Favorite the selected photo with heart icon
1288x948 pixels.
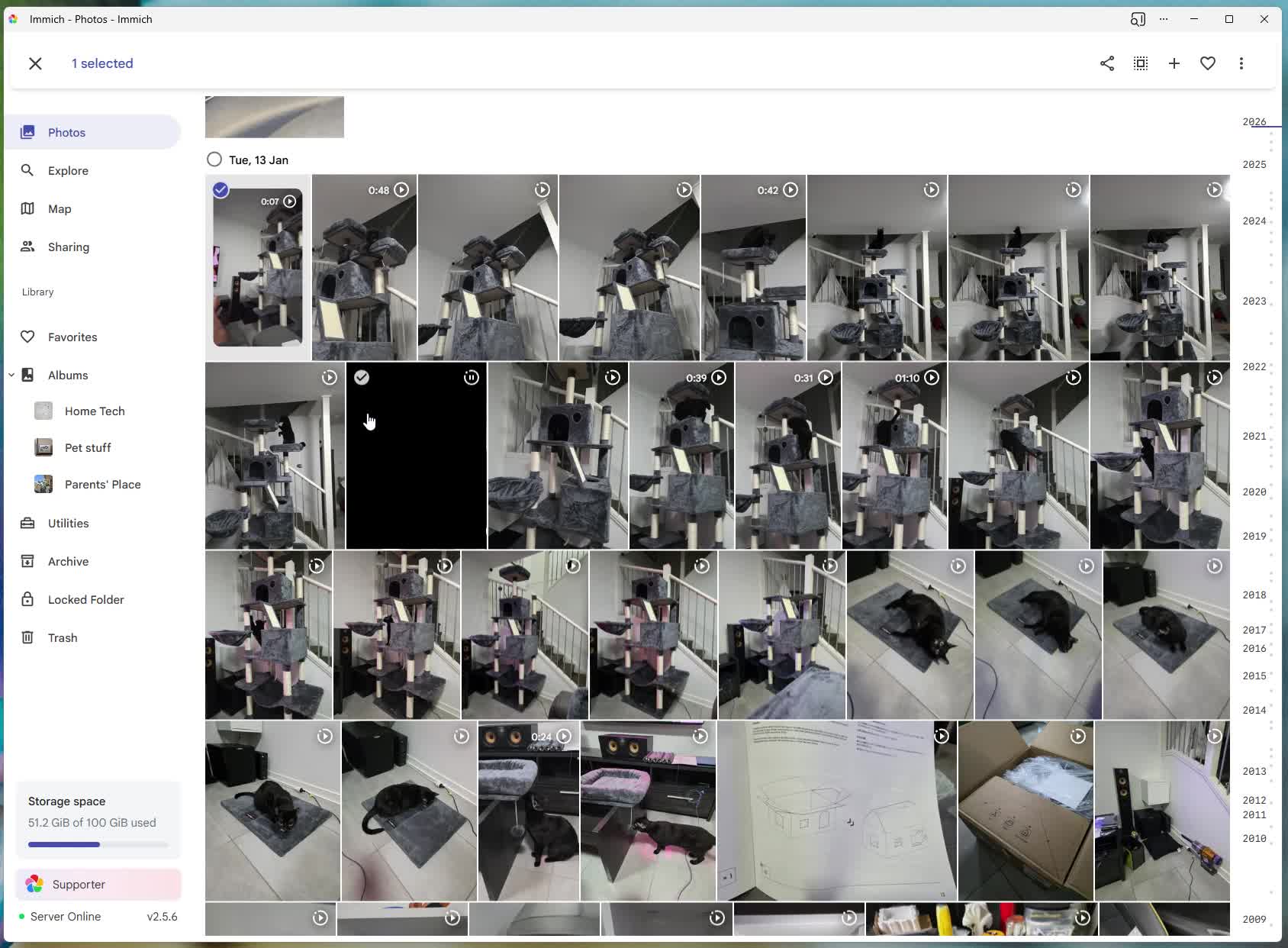[x=1208, y=63]
